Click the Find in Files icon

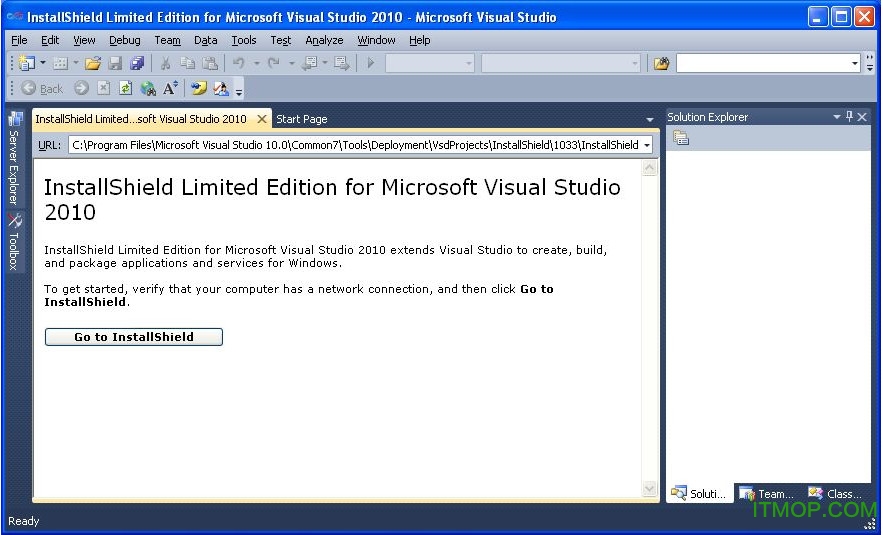pos(661,63)
